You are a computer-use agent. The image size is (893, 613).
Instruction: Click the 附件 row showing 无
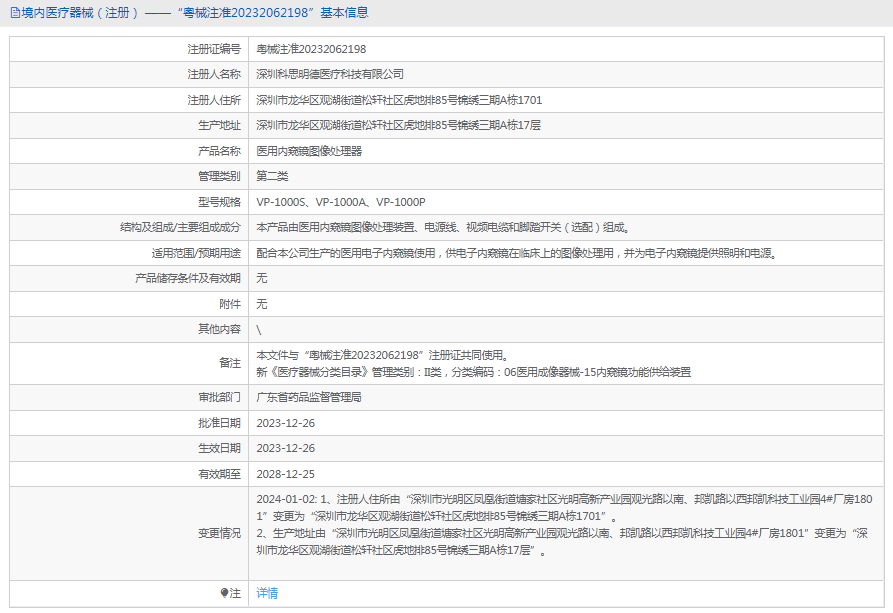(262, 304)
